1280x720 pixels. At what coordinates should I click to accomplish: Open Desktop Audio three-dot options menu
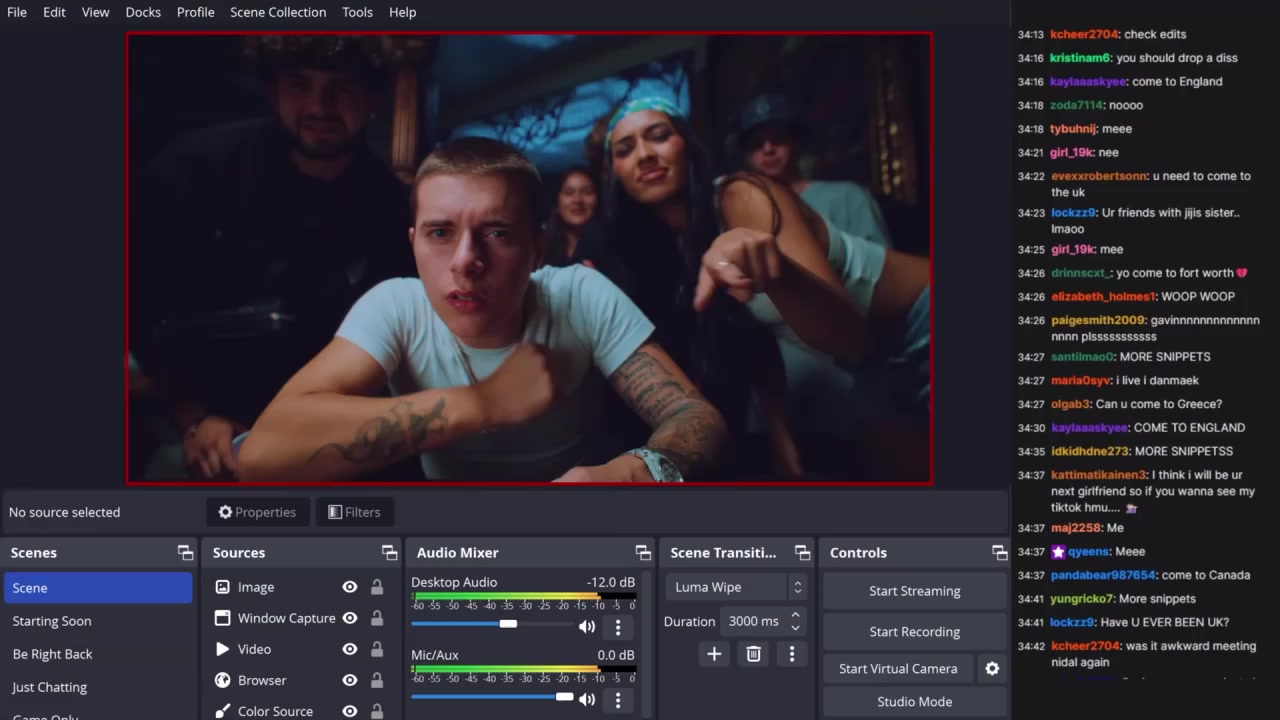[x=618, y=627]
